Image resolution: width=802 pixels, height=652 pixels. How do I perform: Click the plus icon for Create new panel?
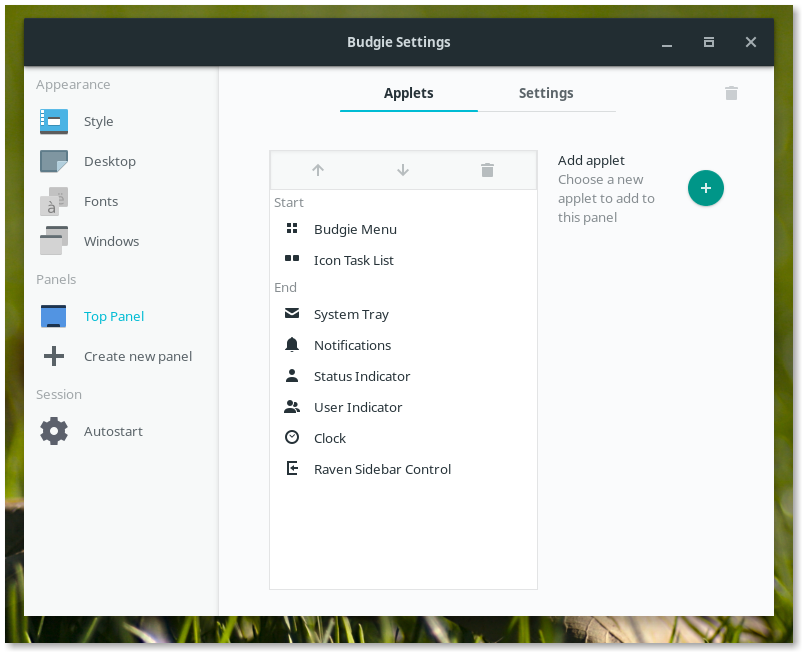pos(54,356)
